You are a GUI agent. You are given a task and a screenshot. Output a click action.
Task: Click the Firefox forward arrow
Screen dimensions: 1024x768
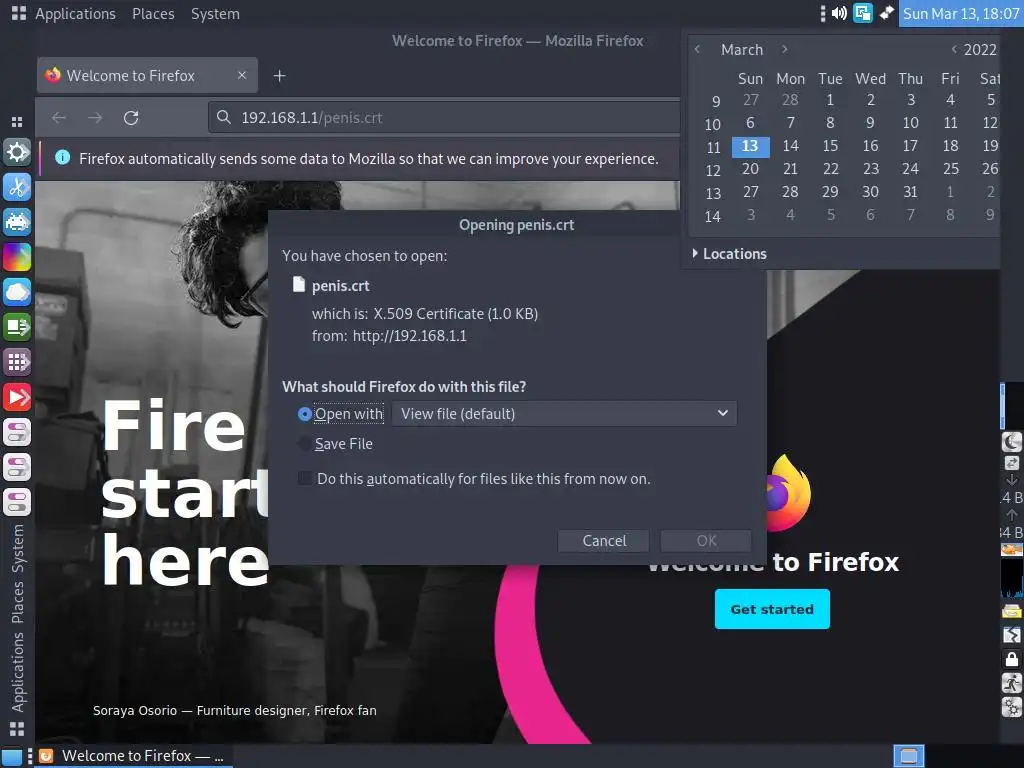pyautogui.click(x=95, y=118)
